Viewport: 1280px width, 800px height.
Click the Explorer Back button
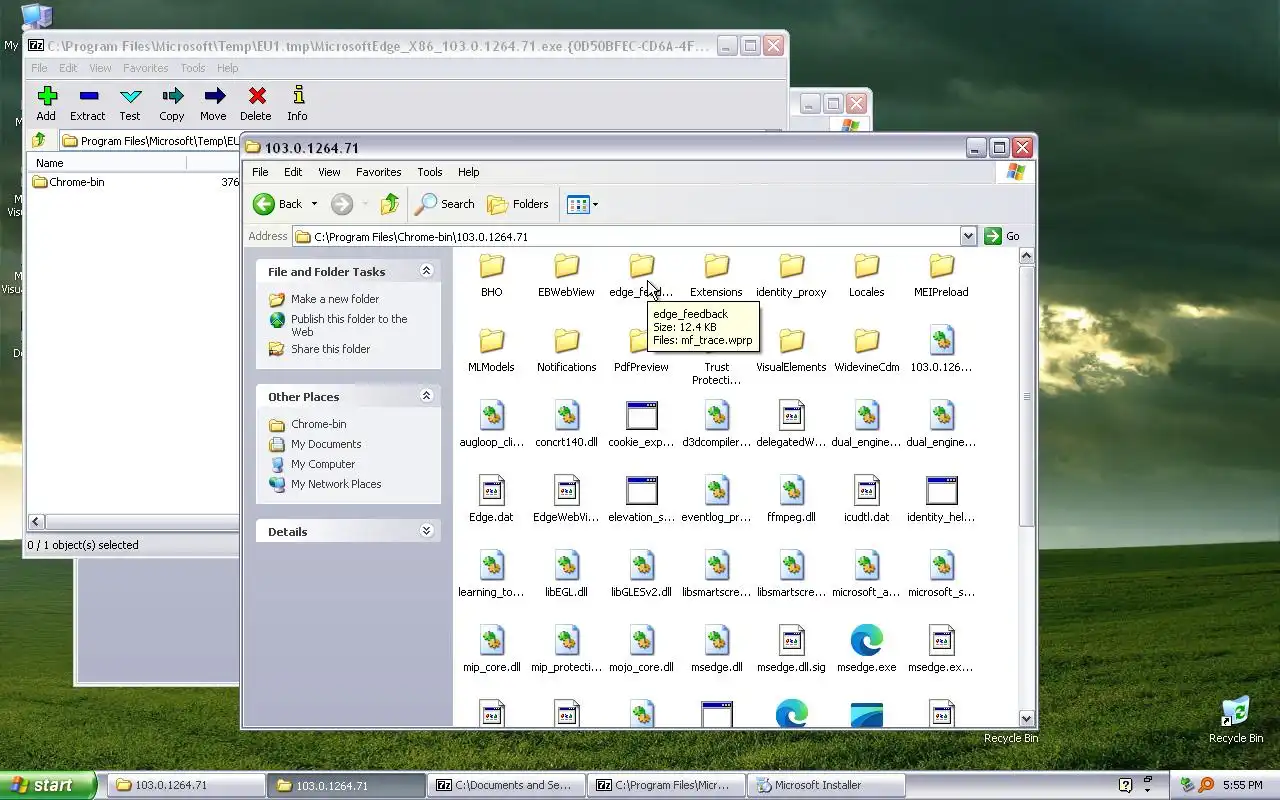point(278,204)
